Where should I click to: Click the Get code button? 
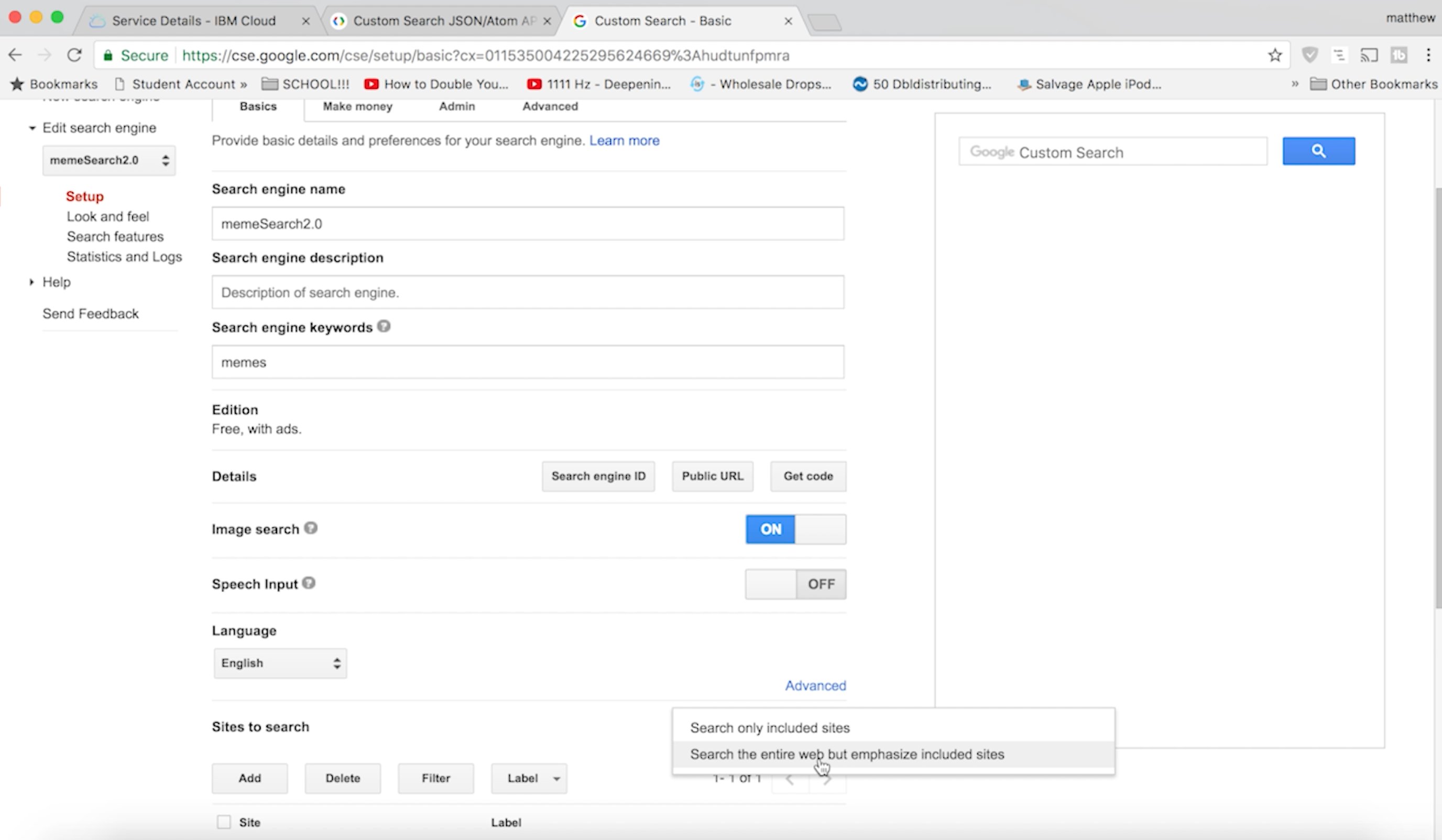click(x=807, y=476)
